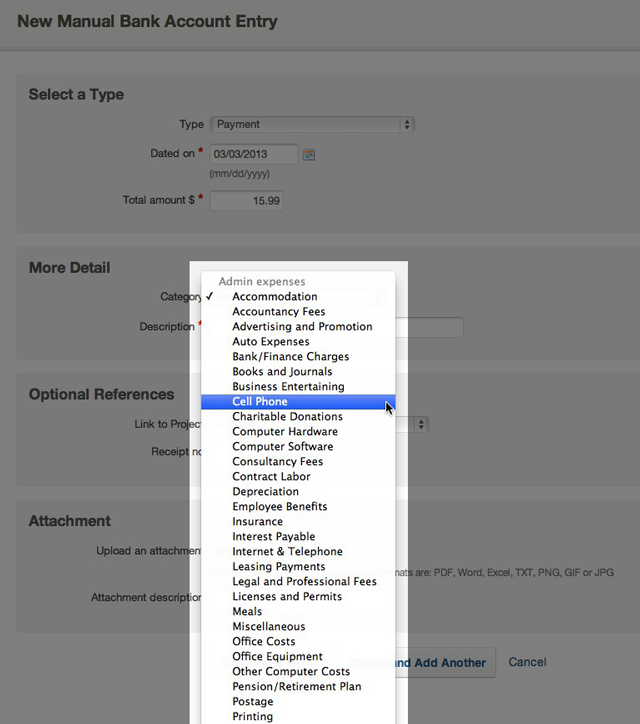Pick Office Equipment category option
This screenshot has width=640, height=724.
277,657
